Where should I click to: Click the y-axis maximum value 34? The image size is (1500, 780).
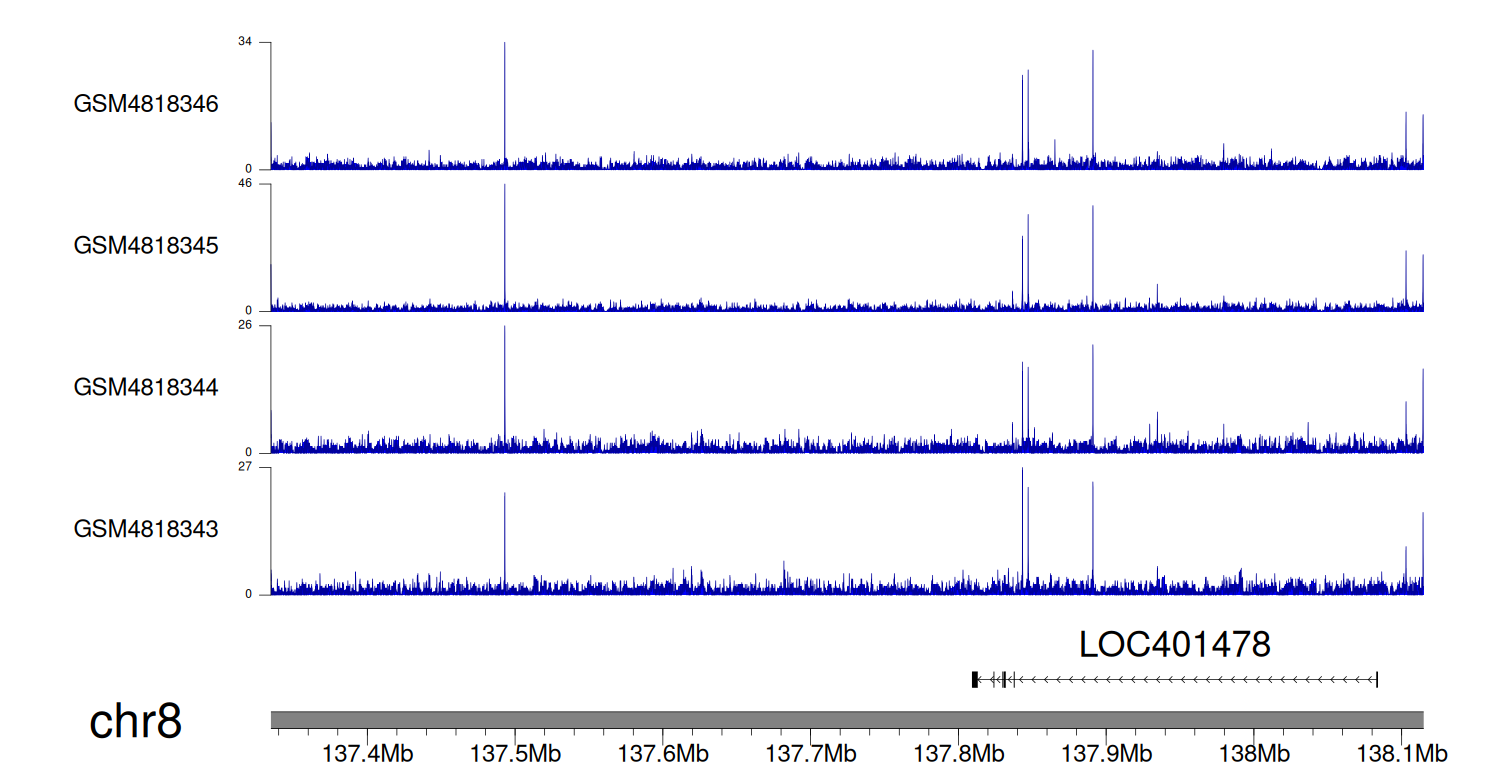[x=245, y=42]
